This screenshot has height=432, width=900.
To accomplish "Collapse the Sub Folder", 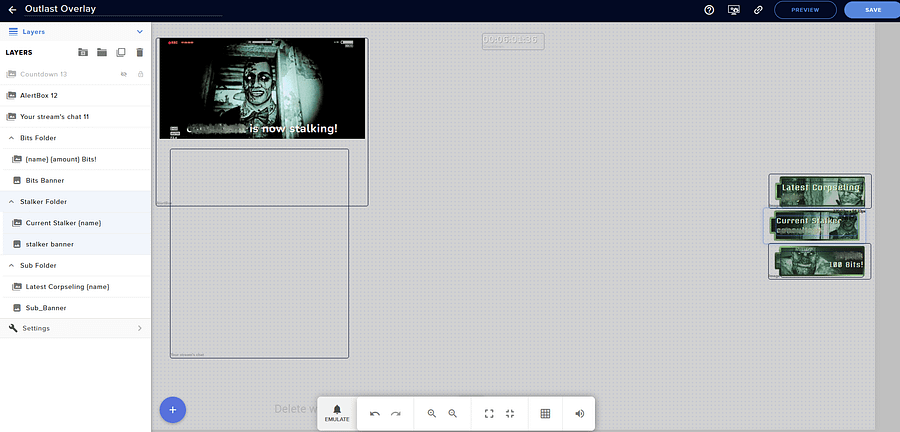I will tap(11, 266).
